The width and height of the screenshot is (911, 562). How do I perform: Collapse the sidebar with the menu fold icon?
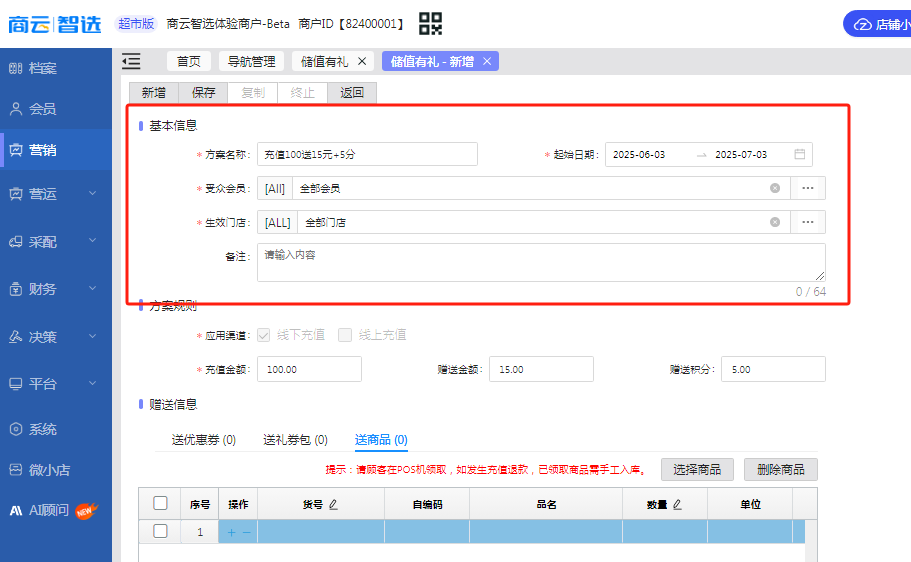coord(131,61)
